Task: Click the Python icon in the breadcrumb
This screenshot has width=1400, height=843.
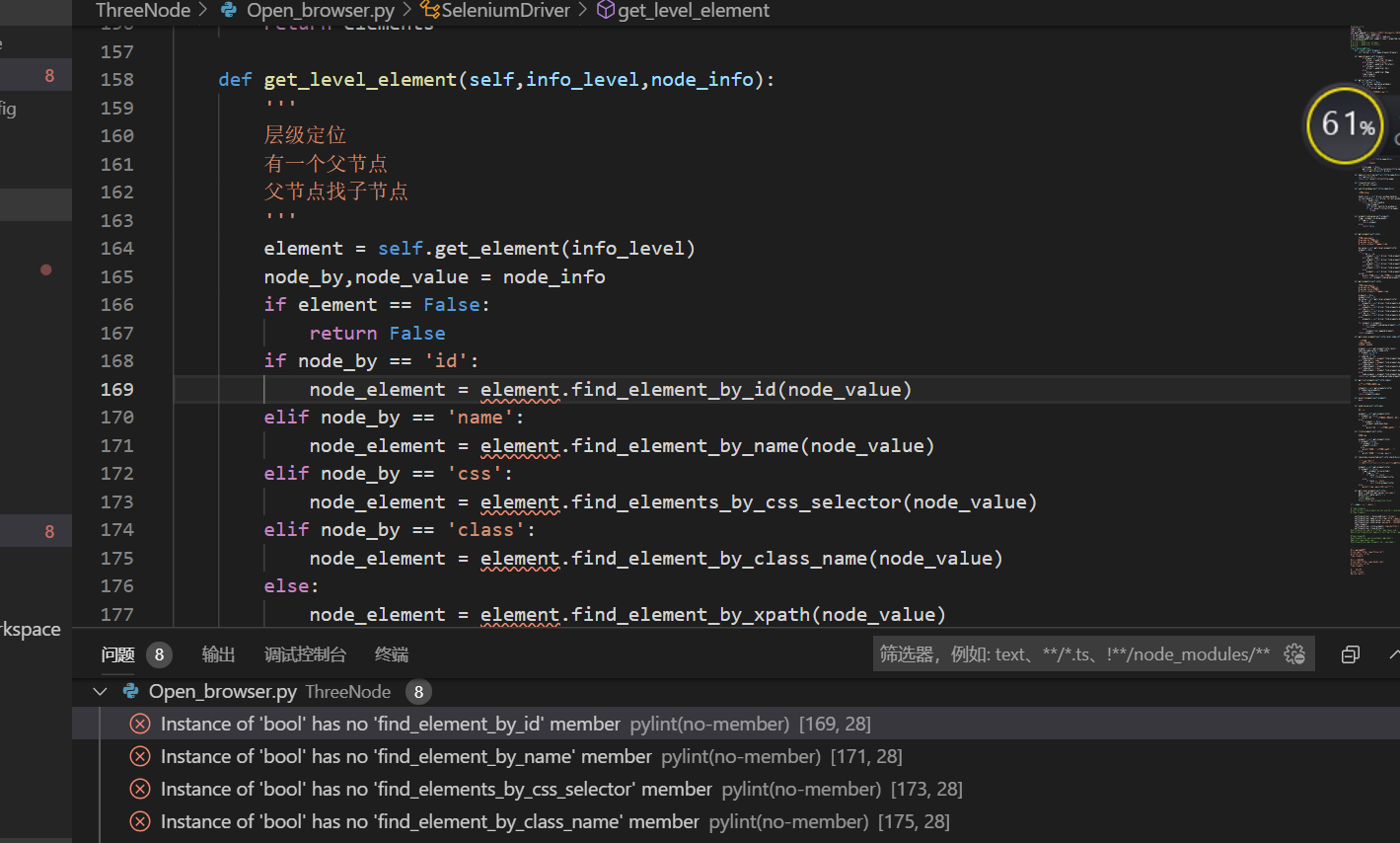Action: [229, 11]
